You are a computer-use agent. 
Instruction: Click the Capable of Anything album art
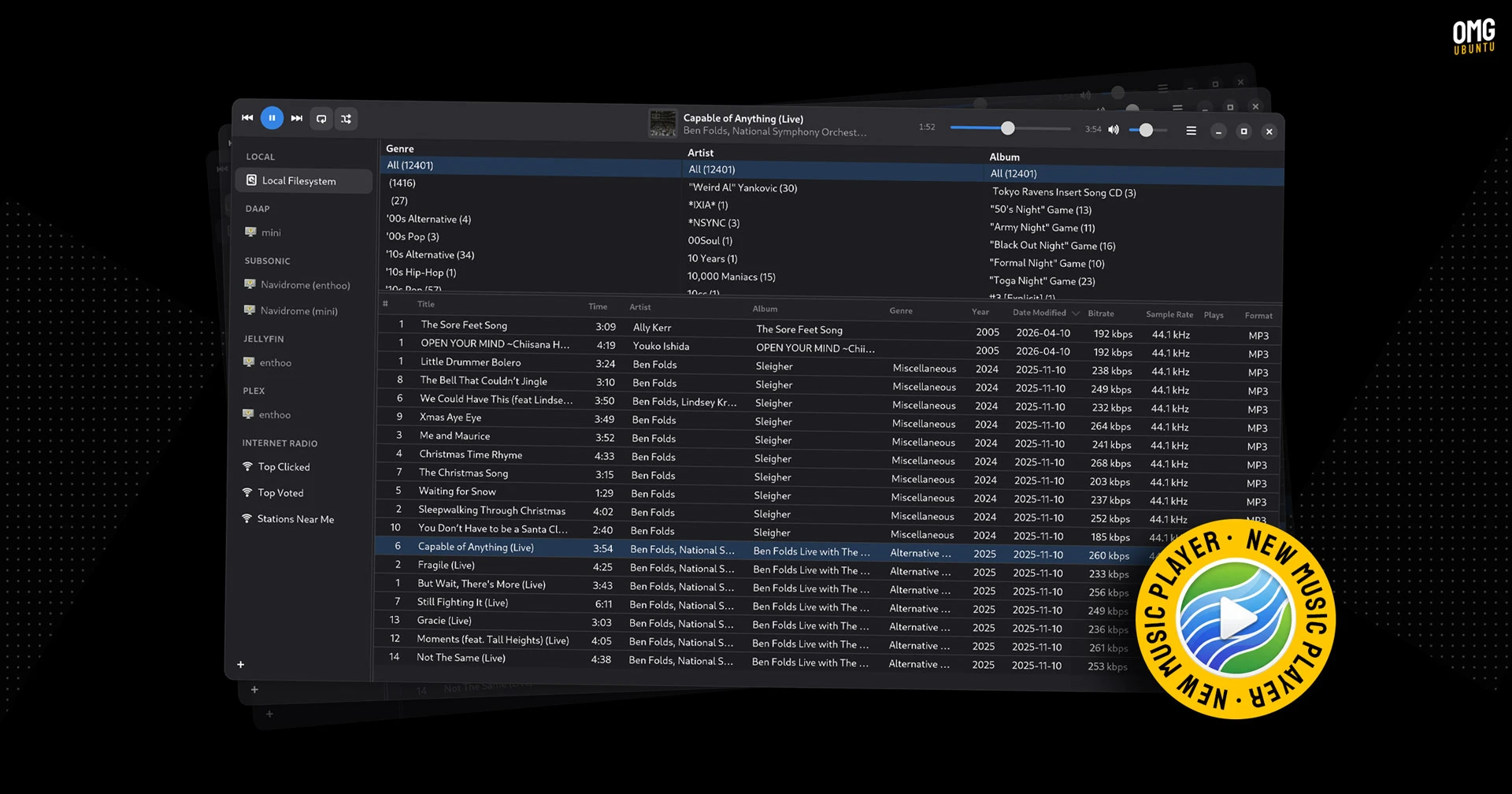pyautogui.click(x=663, y=123)
